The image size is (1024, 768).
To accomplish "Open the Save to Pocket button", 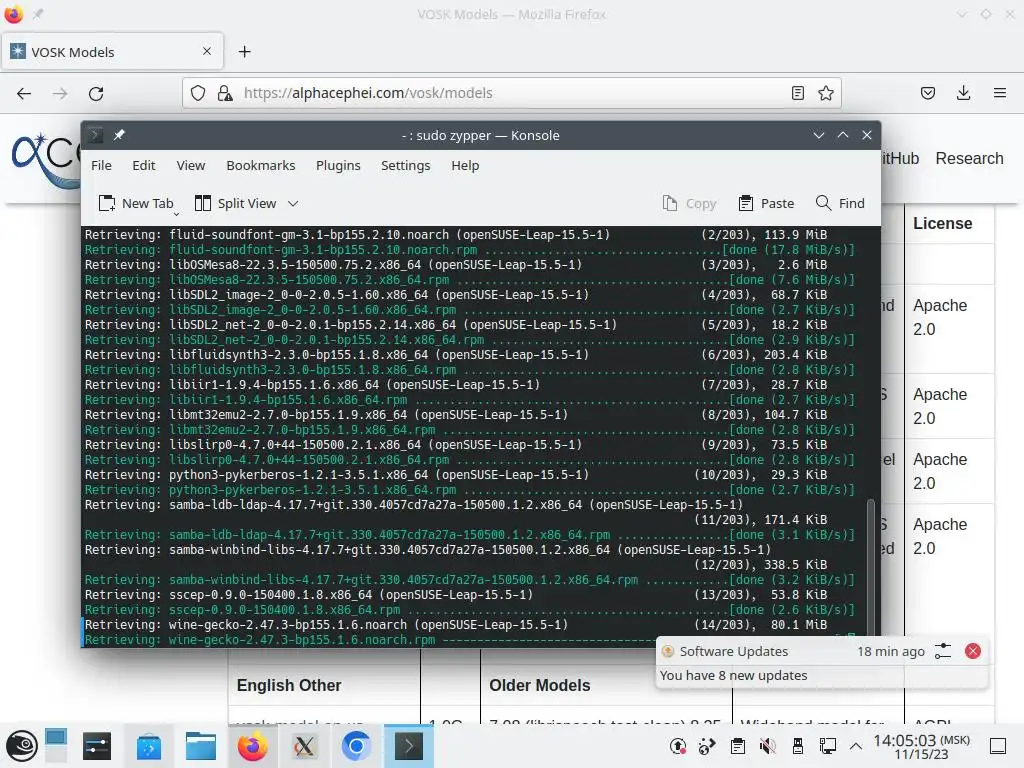I will coord(928,93).
